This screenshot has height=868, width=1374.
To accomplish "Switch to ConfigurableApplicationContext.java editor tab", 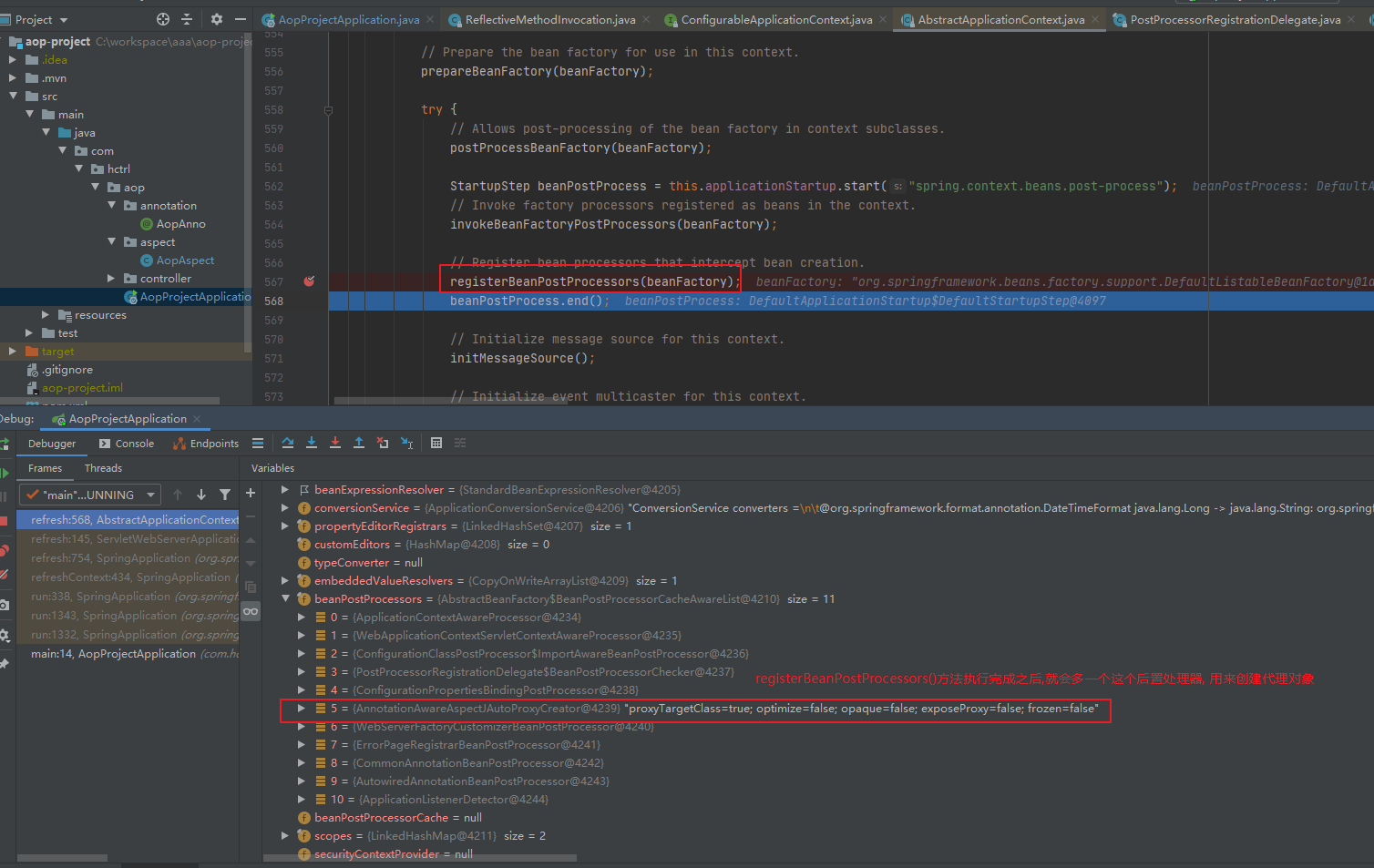I will pos(776,19).
